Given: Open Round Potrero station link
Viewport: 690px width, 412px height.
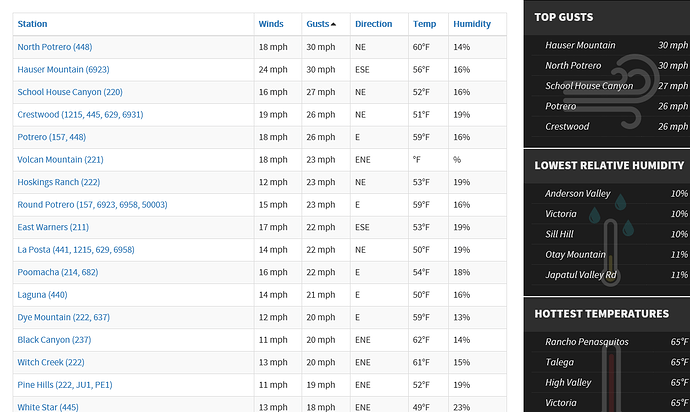Looking at the screenshot, I should pyautogui.click(x=92, y=204).
